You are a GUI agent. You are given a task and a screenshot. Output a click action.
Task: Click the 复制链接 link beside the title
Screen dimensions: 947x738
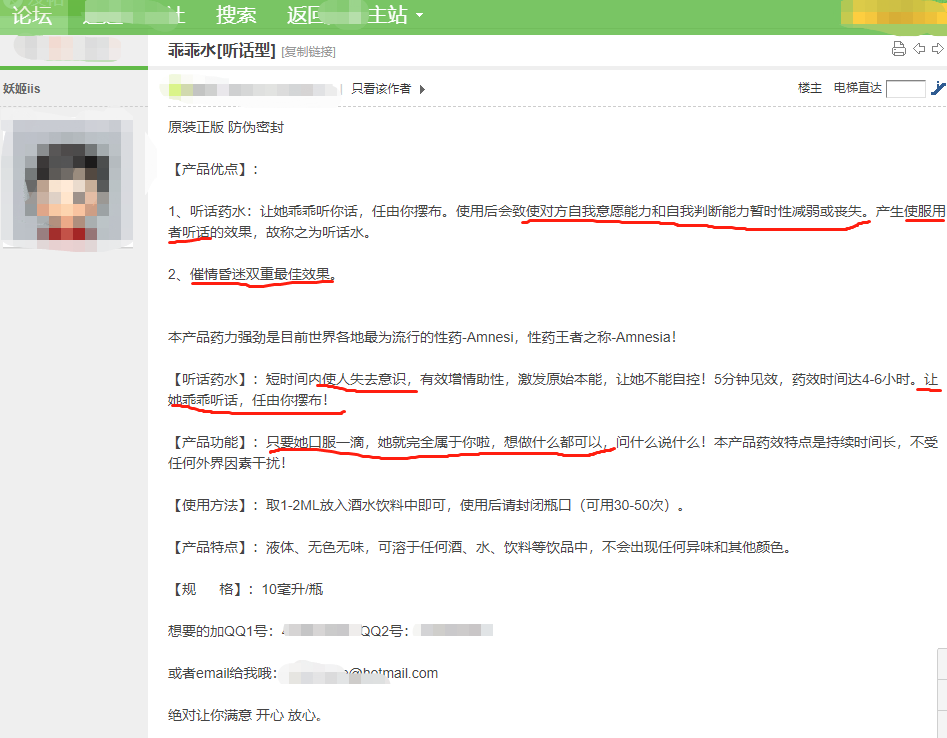308,51
